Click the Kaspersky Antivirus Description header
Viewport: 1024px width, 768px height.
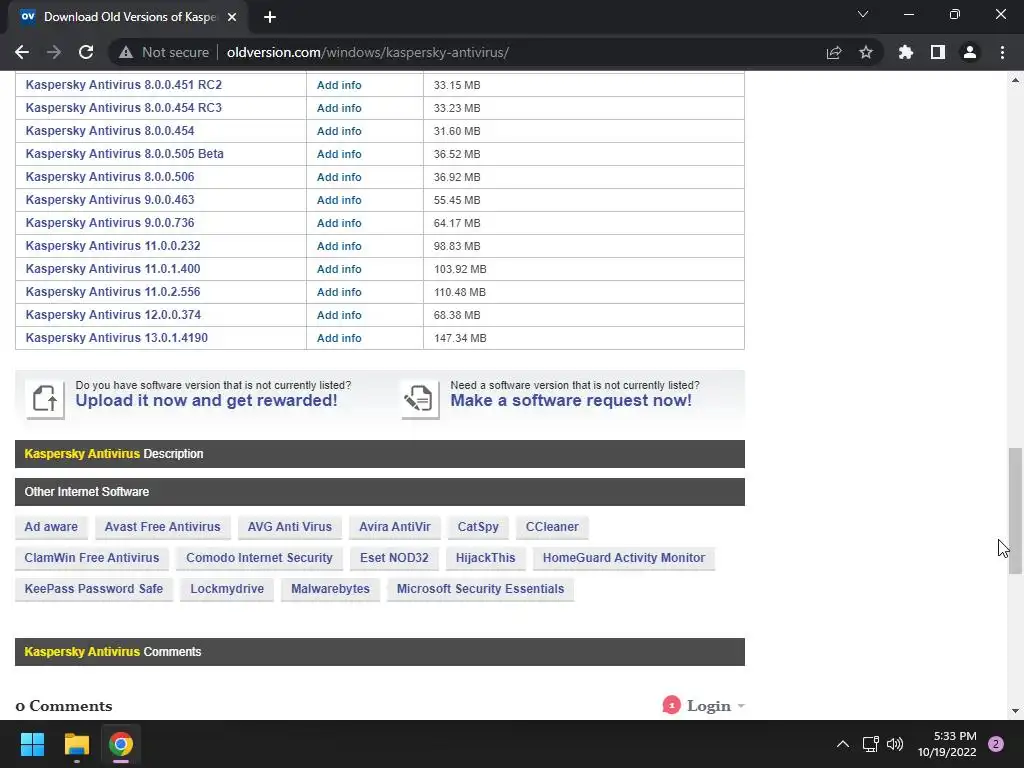click(379, 454)
